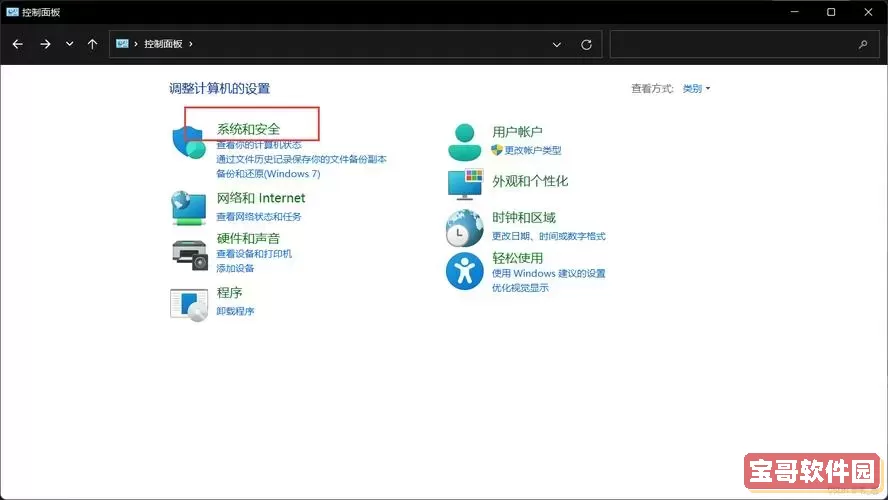Open the 硬件和声音 printer icon
This screenshot has height=500, width=888.
[190, 255]
